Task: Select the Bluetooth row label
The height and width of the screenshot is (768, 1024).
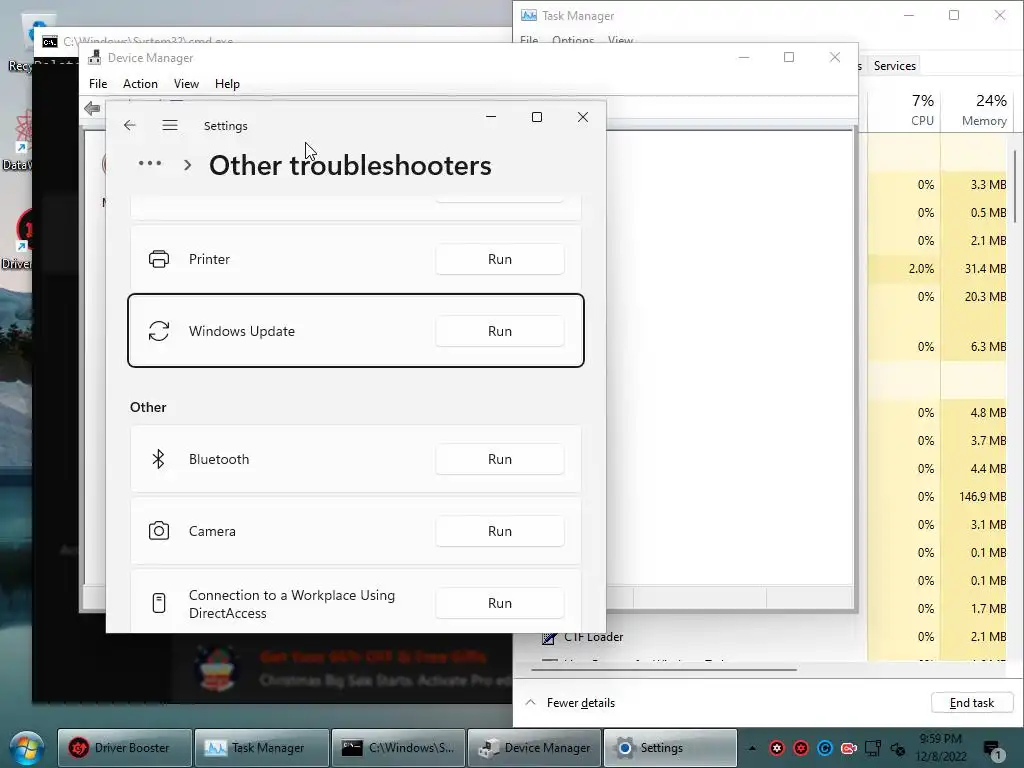Action: click(x=219, y=459)
